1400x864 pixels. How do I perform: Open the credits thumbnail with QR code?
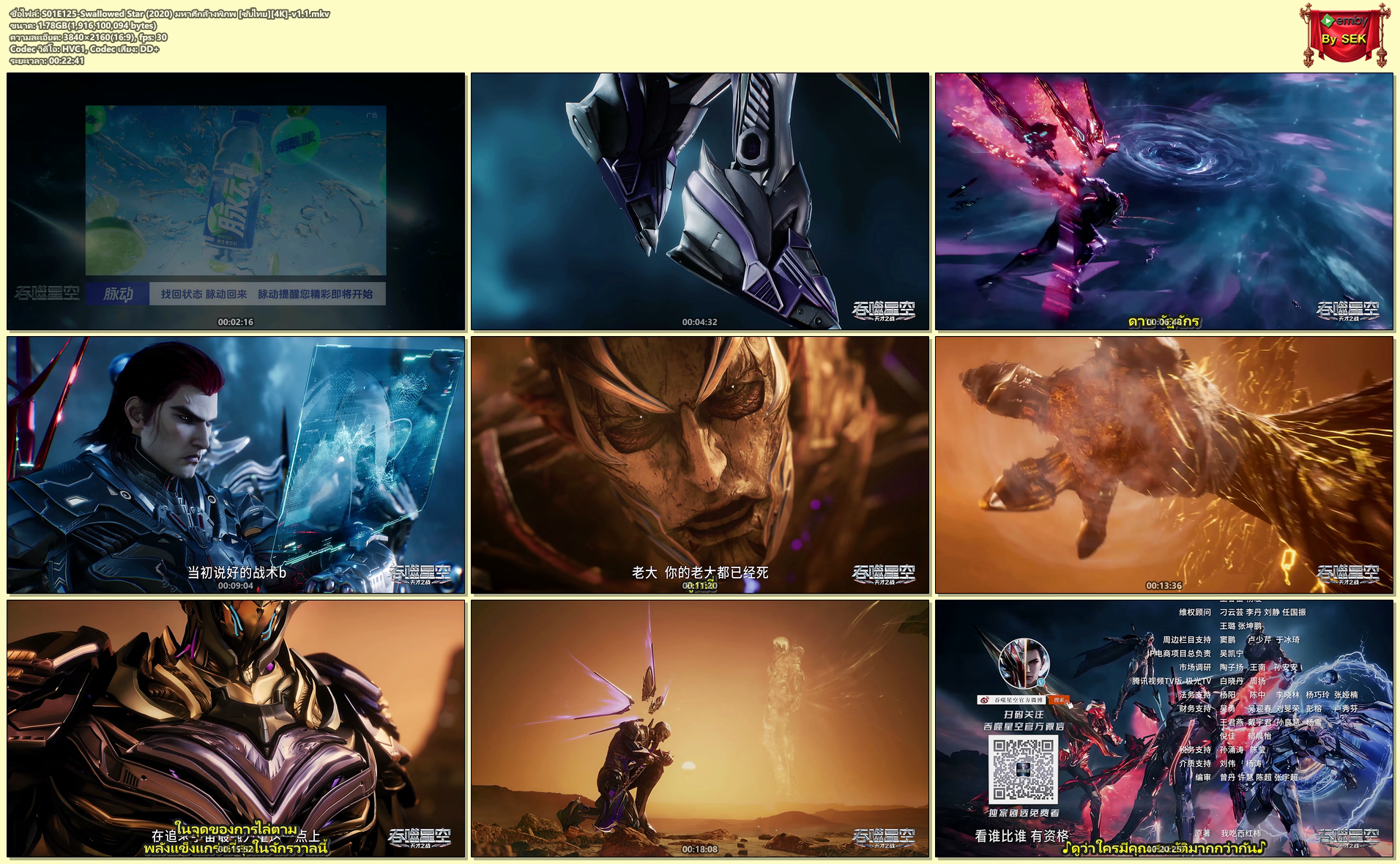[1164, 729]
